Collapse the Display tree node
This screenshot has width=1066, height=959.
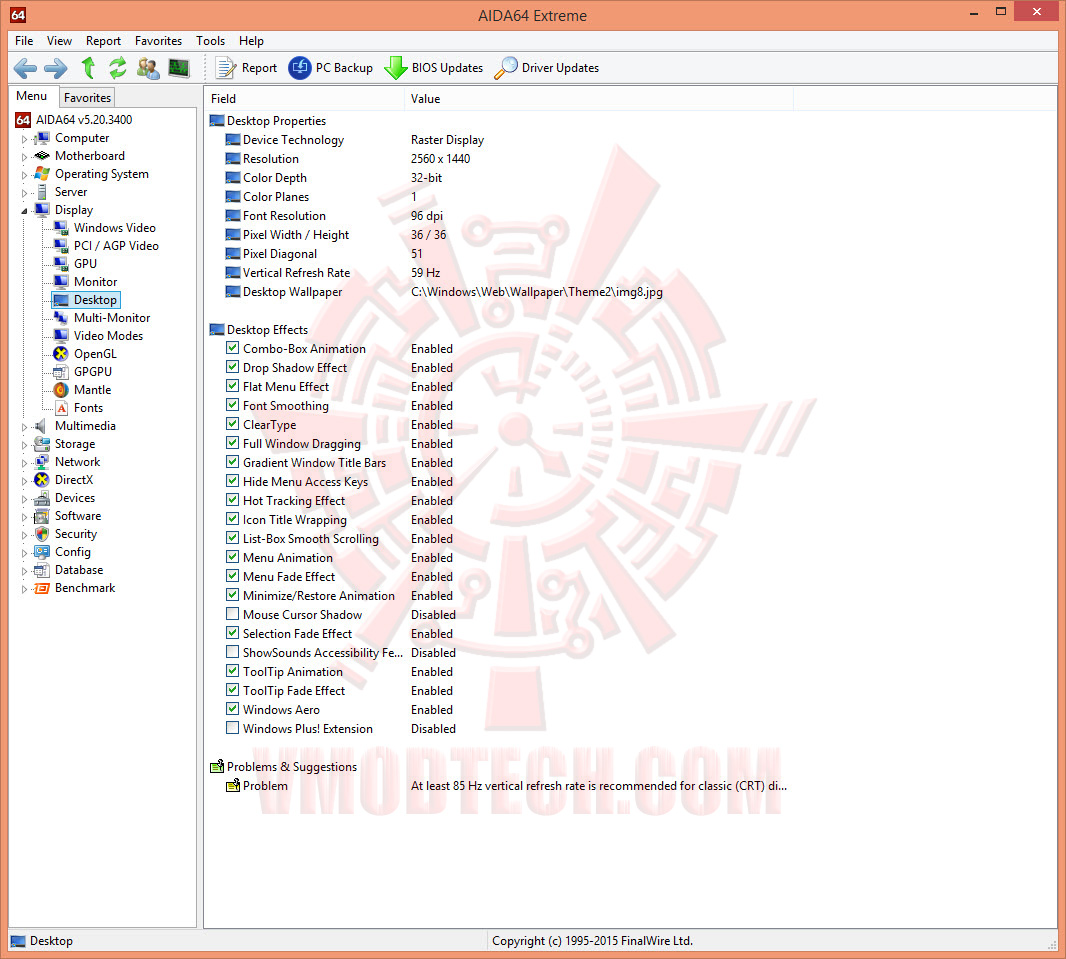24,211
